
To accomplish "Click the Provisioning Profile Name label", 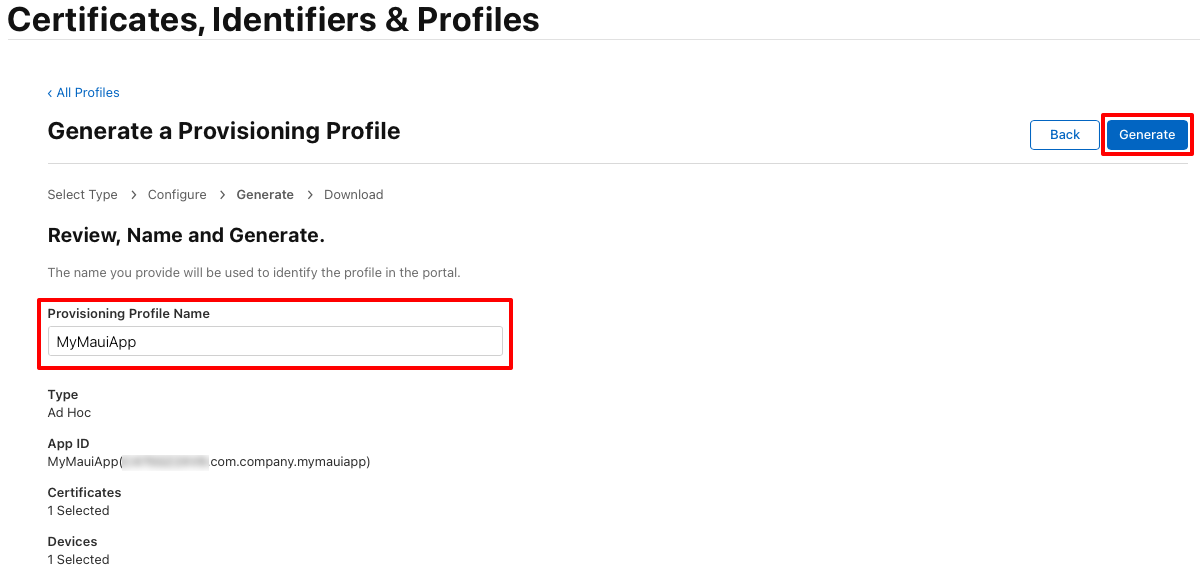I will 129,314.
